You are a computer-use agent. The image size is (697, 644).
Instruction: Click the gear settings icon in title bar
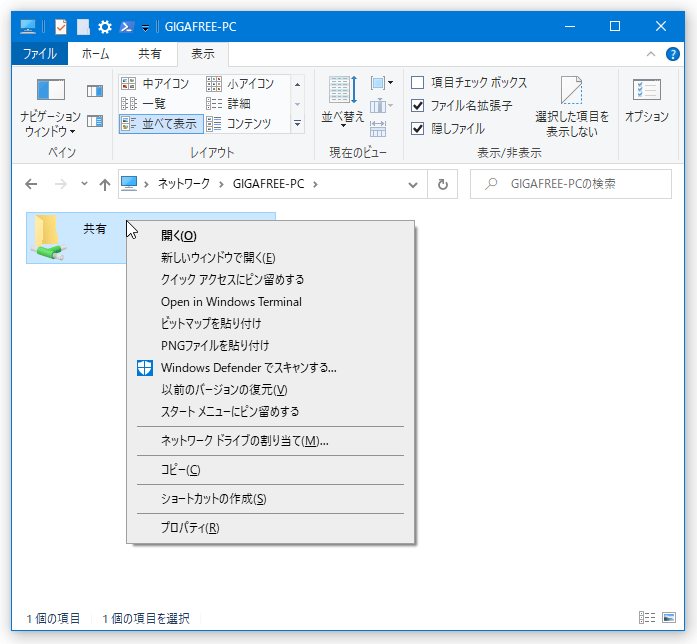pyautogui.click(x=105, y=27)
